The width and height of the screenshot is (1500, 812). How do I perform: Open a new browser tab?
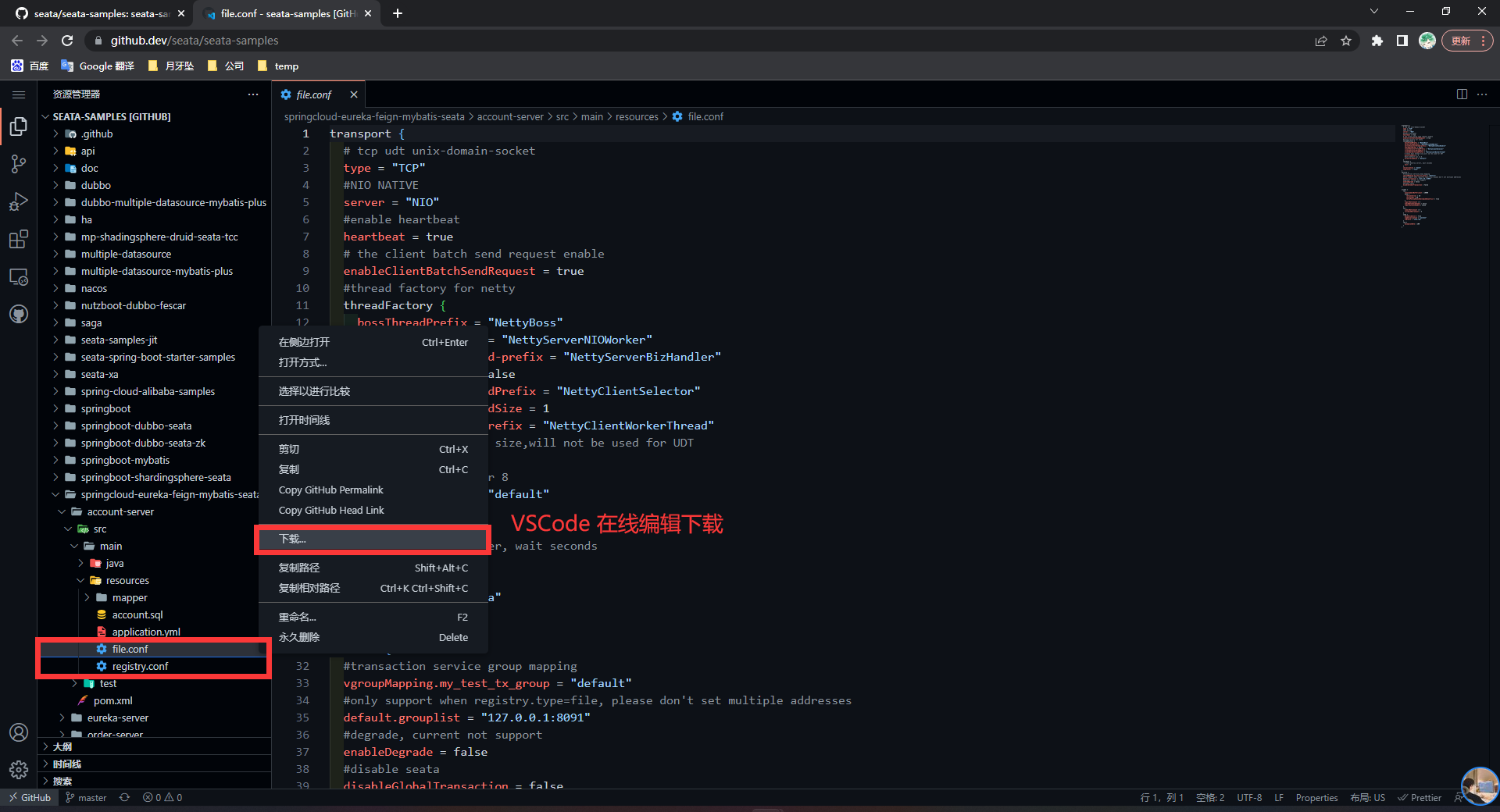coord(398,13)
